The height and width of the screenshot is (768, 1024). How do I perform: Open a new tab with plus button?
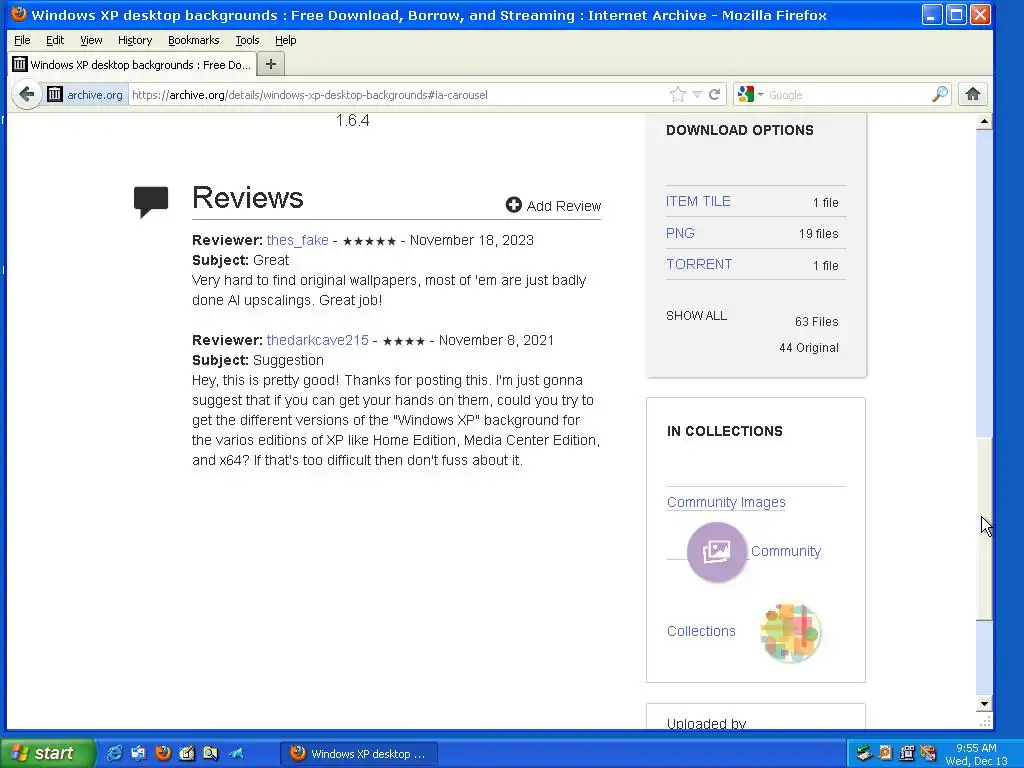[x=271, y=64]
